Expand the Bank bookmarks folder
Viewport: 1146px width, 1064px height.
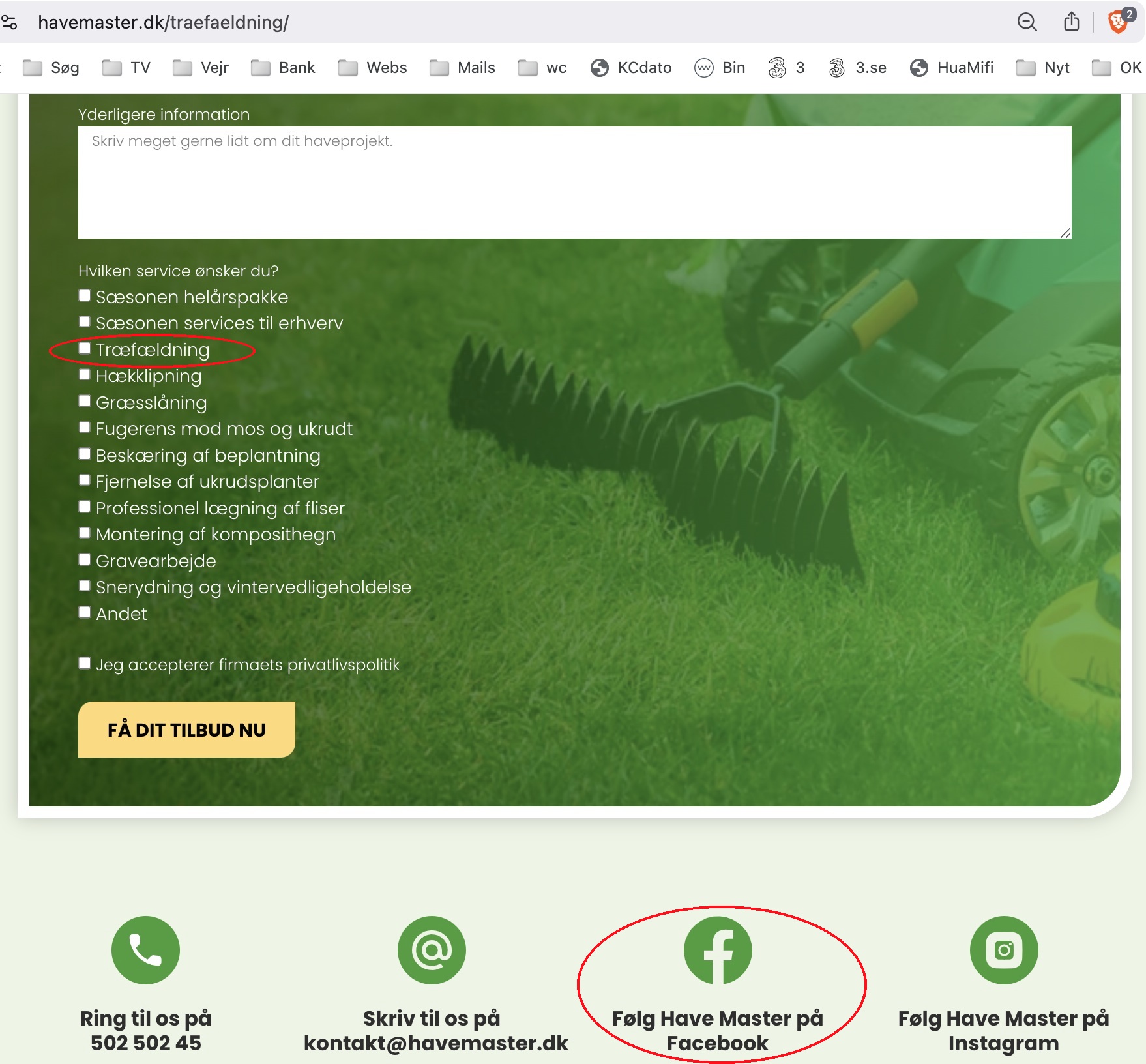click(283, 68)
